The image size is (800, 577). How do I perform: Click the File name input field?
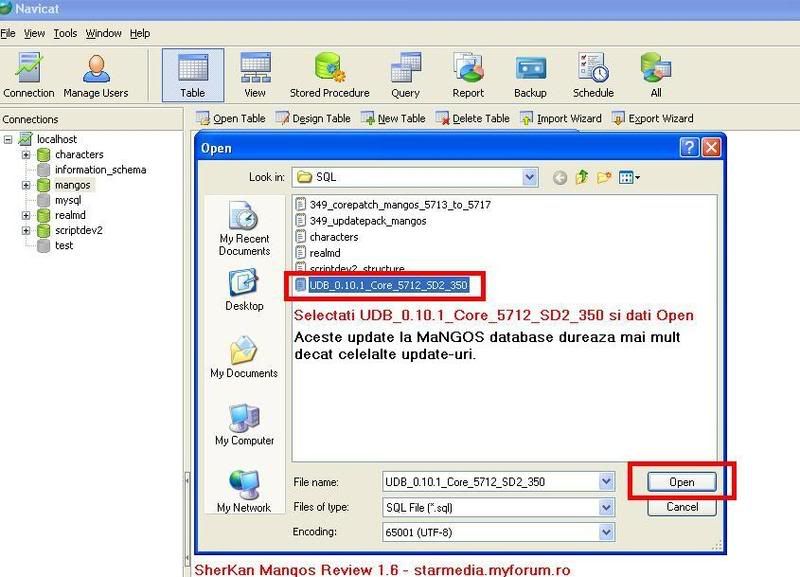point(490,482)
